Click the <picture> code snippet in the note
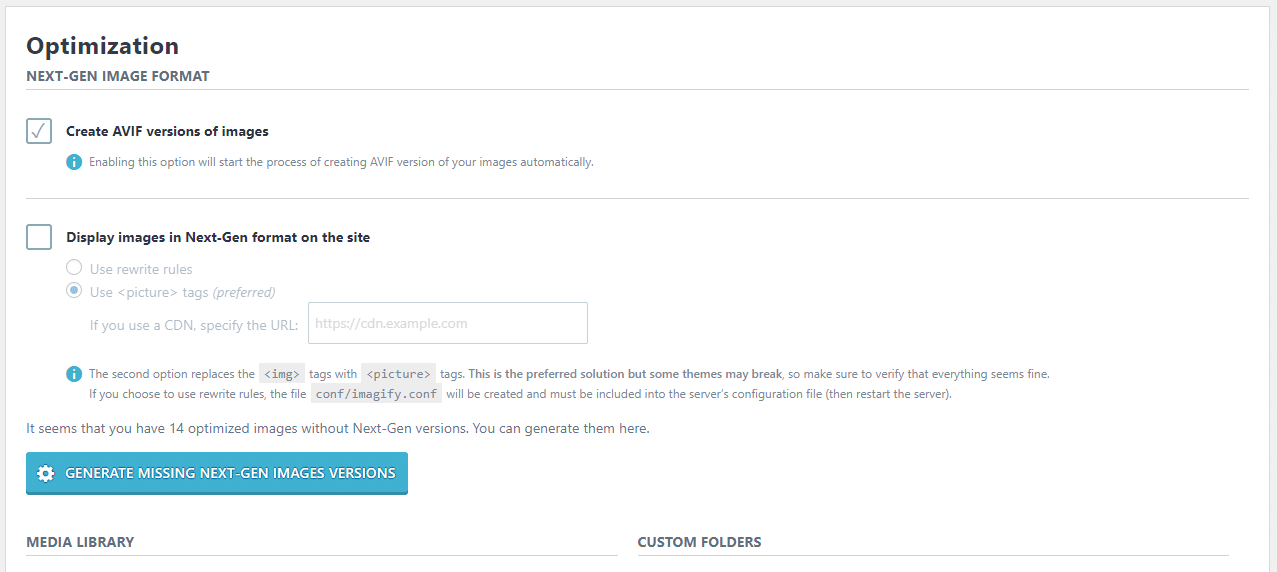Viewport: 1277px width, 572px height. point(398,374)
